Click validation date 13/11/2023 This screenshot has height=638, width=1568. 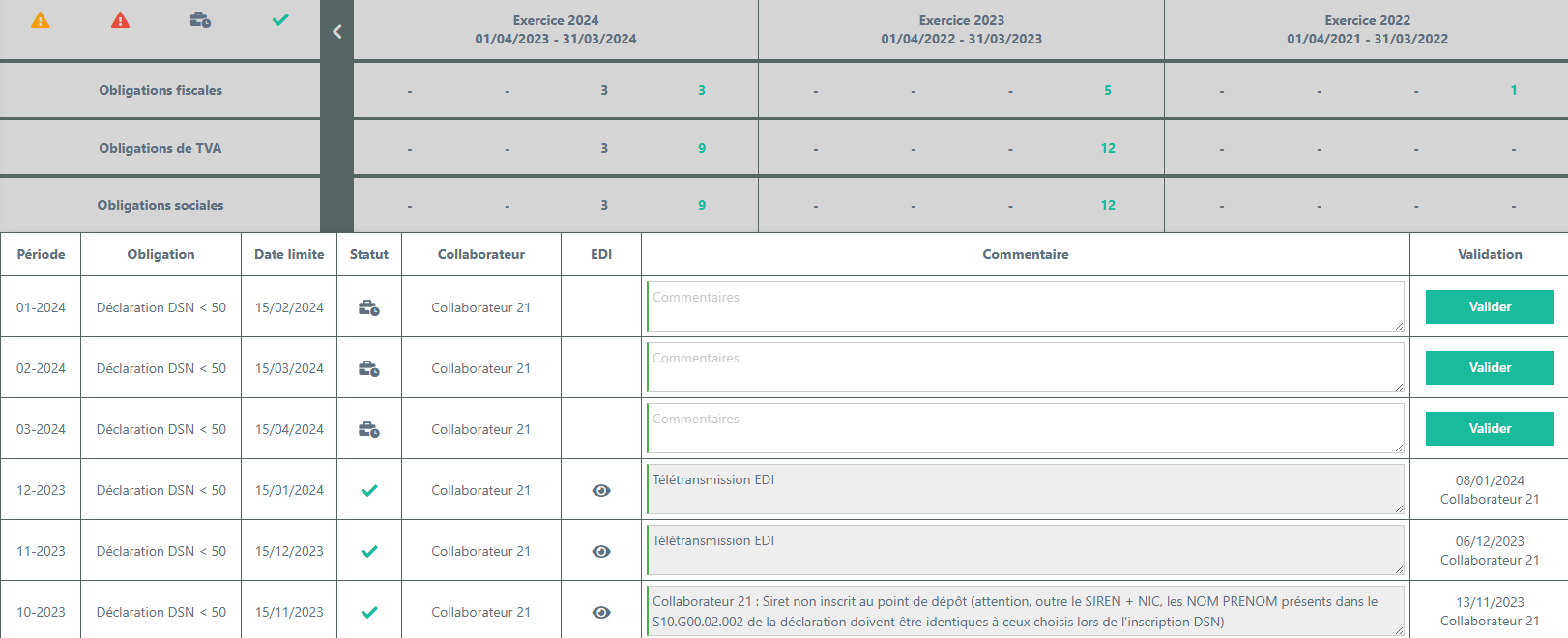pos(1490,602)
